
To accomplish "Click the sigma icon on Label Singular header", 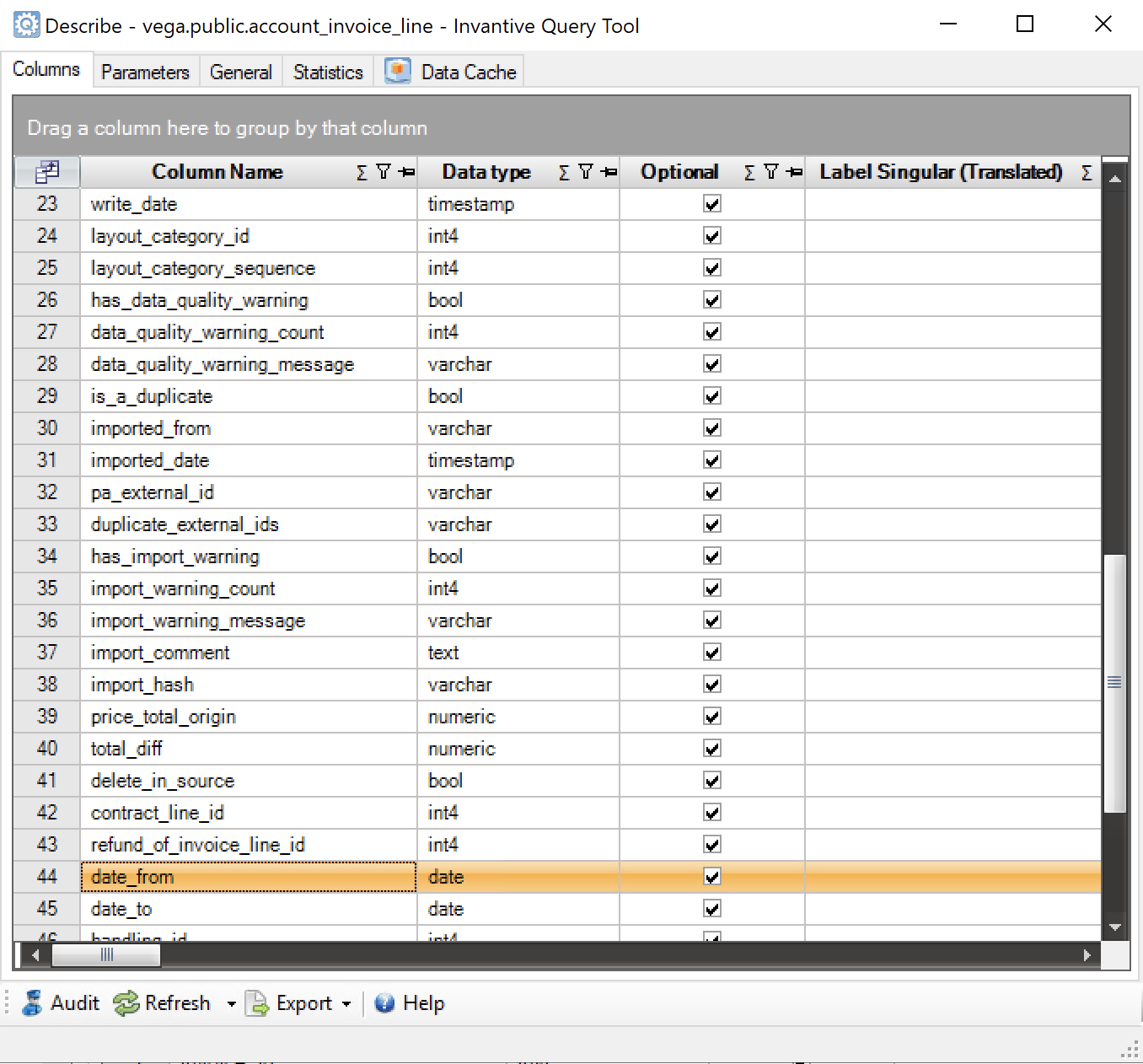I will click(x=1087, y=172).
